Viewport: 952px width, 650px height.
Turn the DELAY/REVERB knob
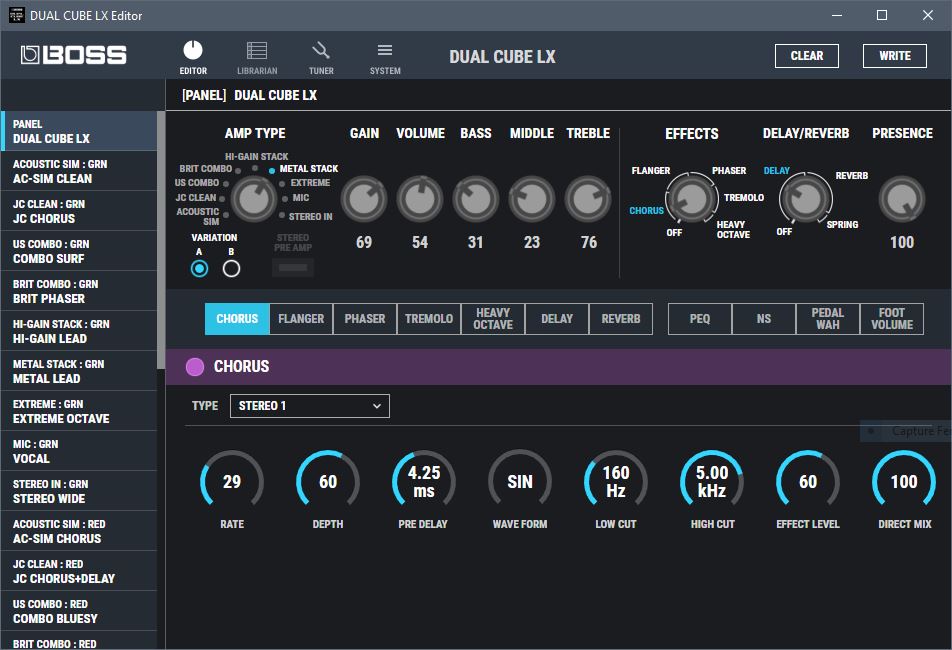pyautogui.click(x=805, y=199)
